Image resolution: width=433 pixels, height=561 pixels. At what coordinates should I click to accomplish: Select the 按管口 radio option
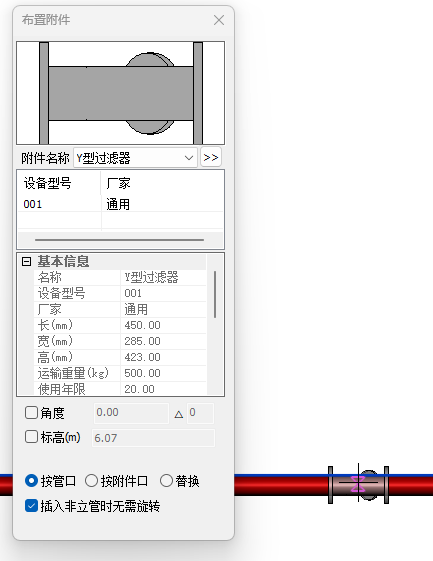[x=31, y=480]
